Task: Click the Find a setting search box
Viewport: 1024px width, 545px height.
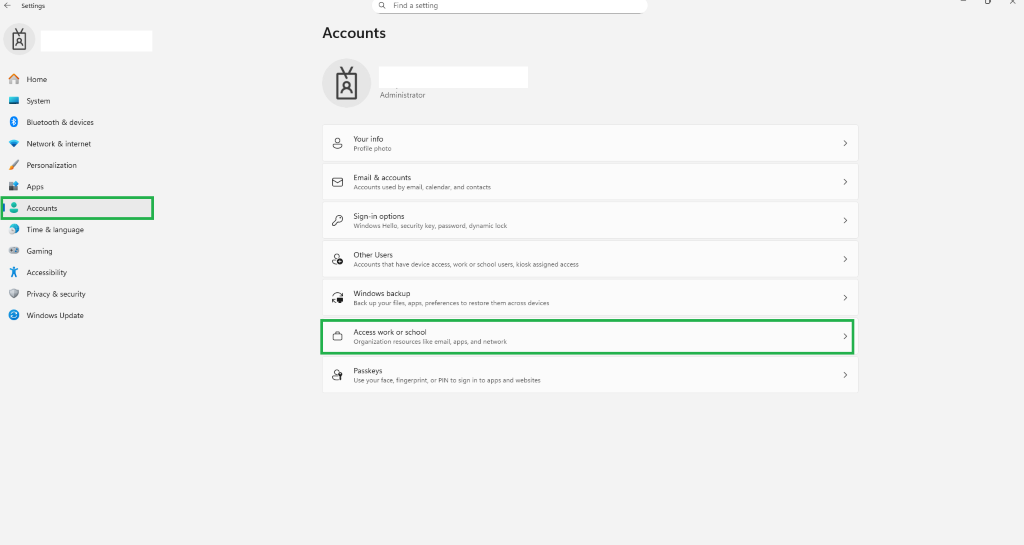Action: pos(509,5)
